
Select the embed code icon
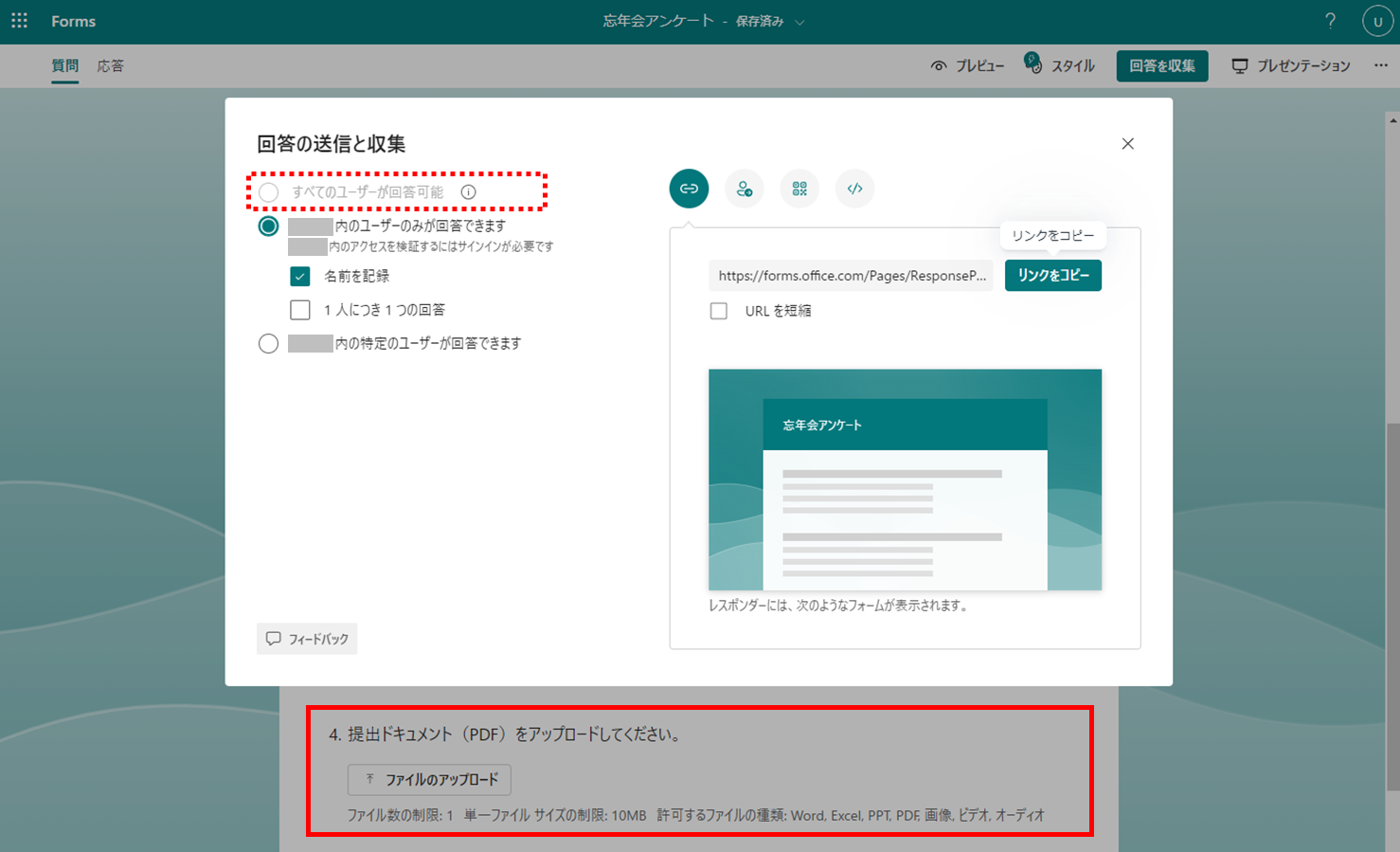click(x=854, y=189)
